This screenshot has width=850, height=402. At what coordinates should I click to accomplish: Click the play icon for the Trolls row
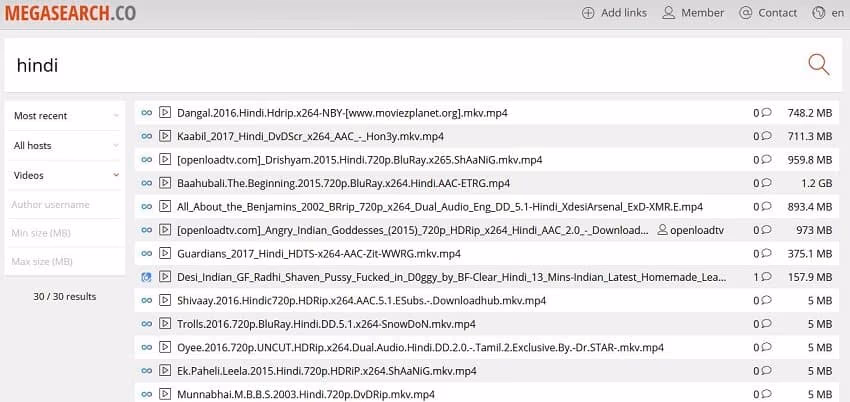point(164,323)
